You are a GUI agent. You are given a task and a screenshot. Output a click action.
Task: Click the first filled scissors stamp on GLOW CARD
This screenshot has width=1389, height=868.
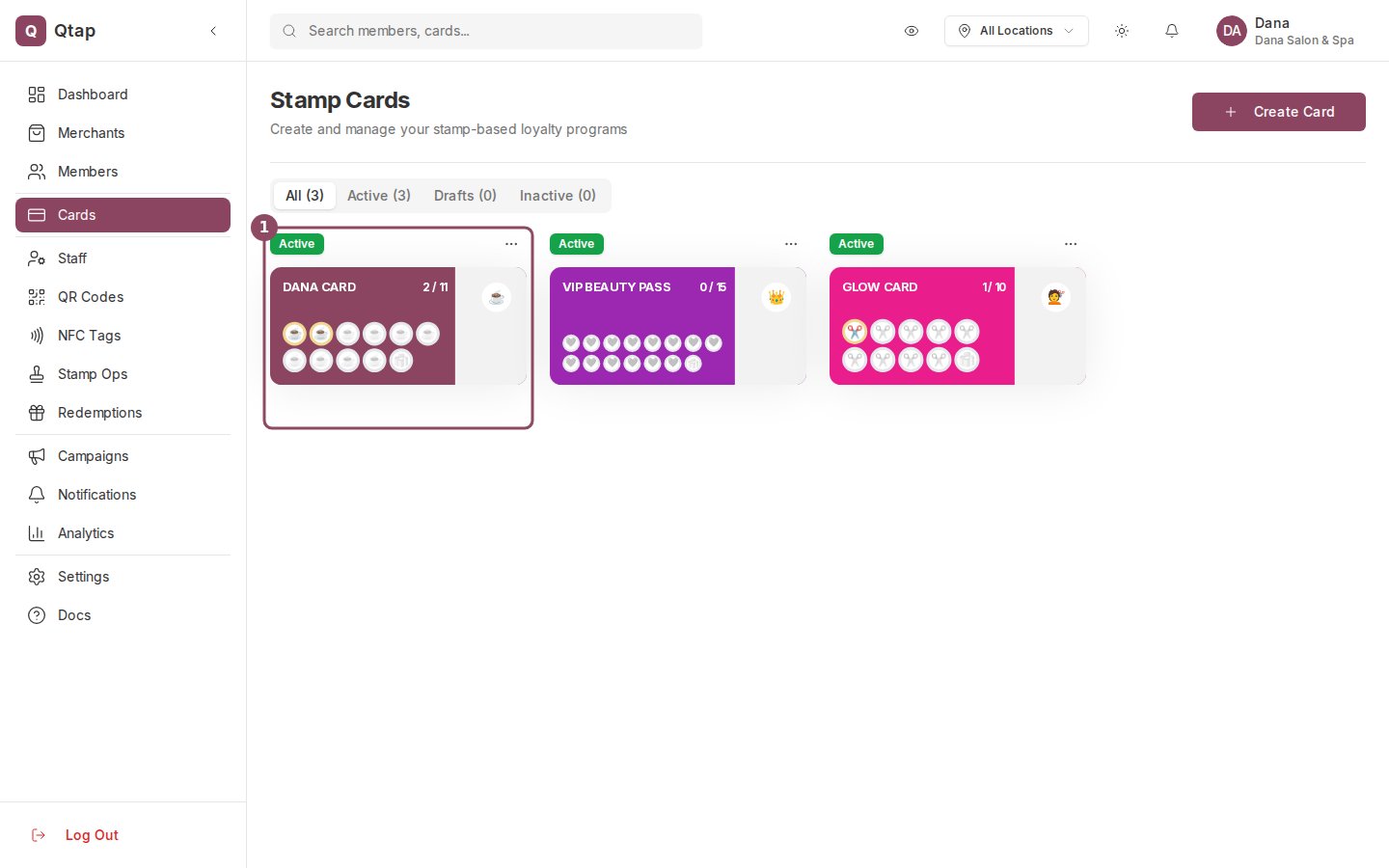[855, 332]
